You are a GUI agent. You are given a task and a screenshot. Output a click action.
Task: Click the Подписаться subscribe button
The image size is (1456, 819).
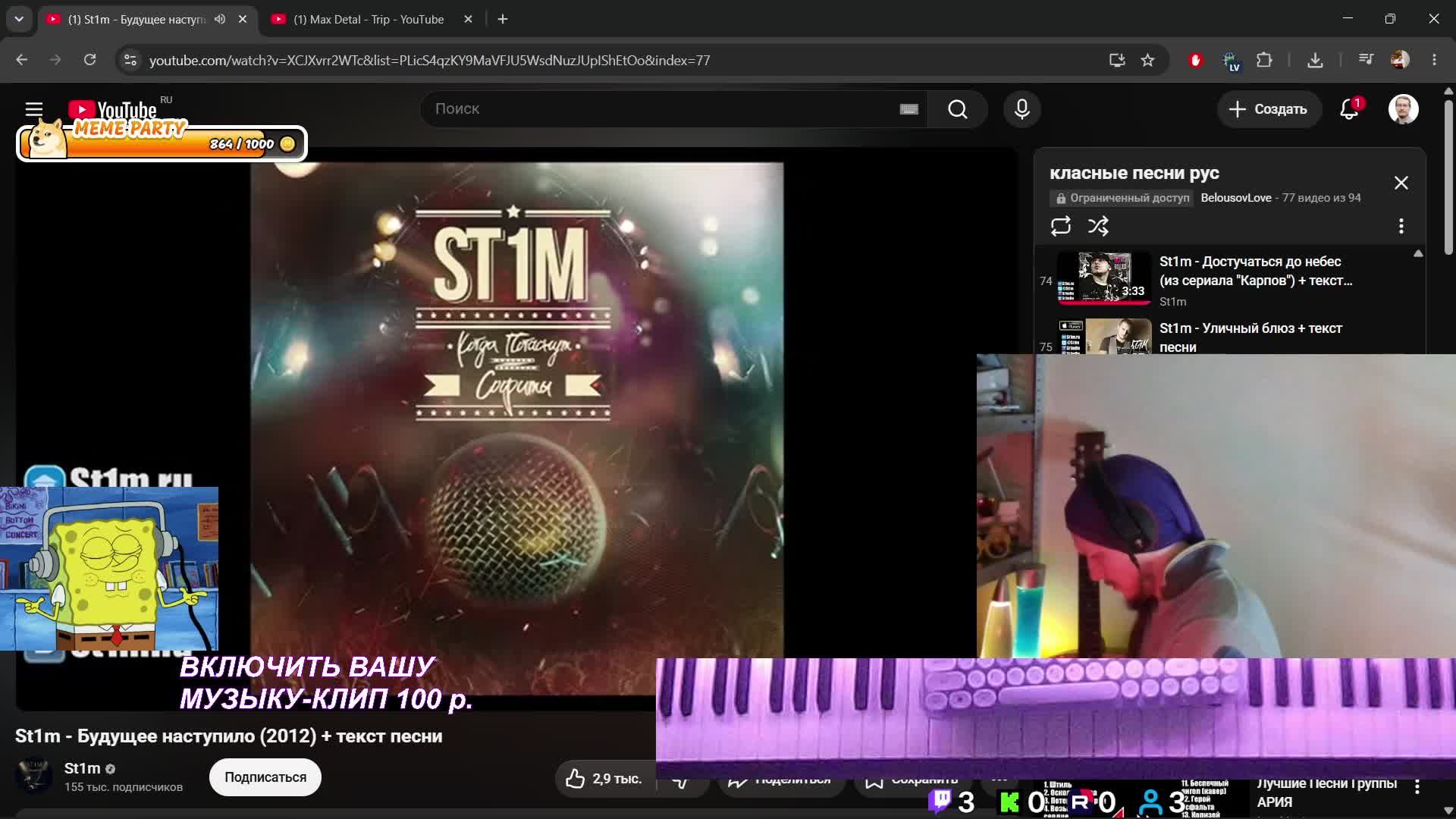point(265,777)
